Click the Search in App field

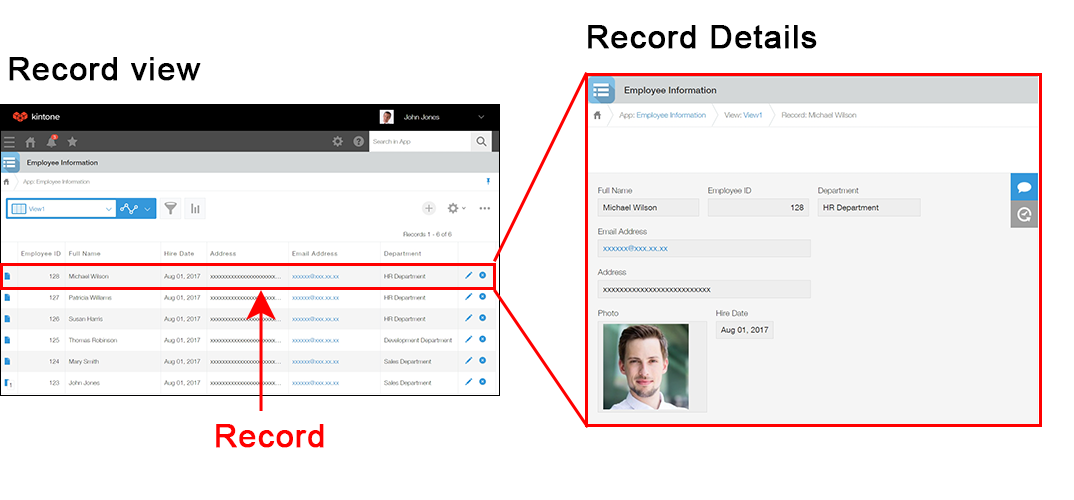tap(418, 142)
